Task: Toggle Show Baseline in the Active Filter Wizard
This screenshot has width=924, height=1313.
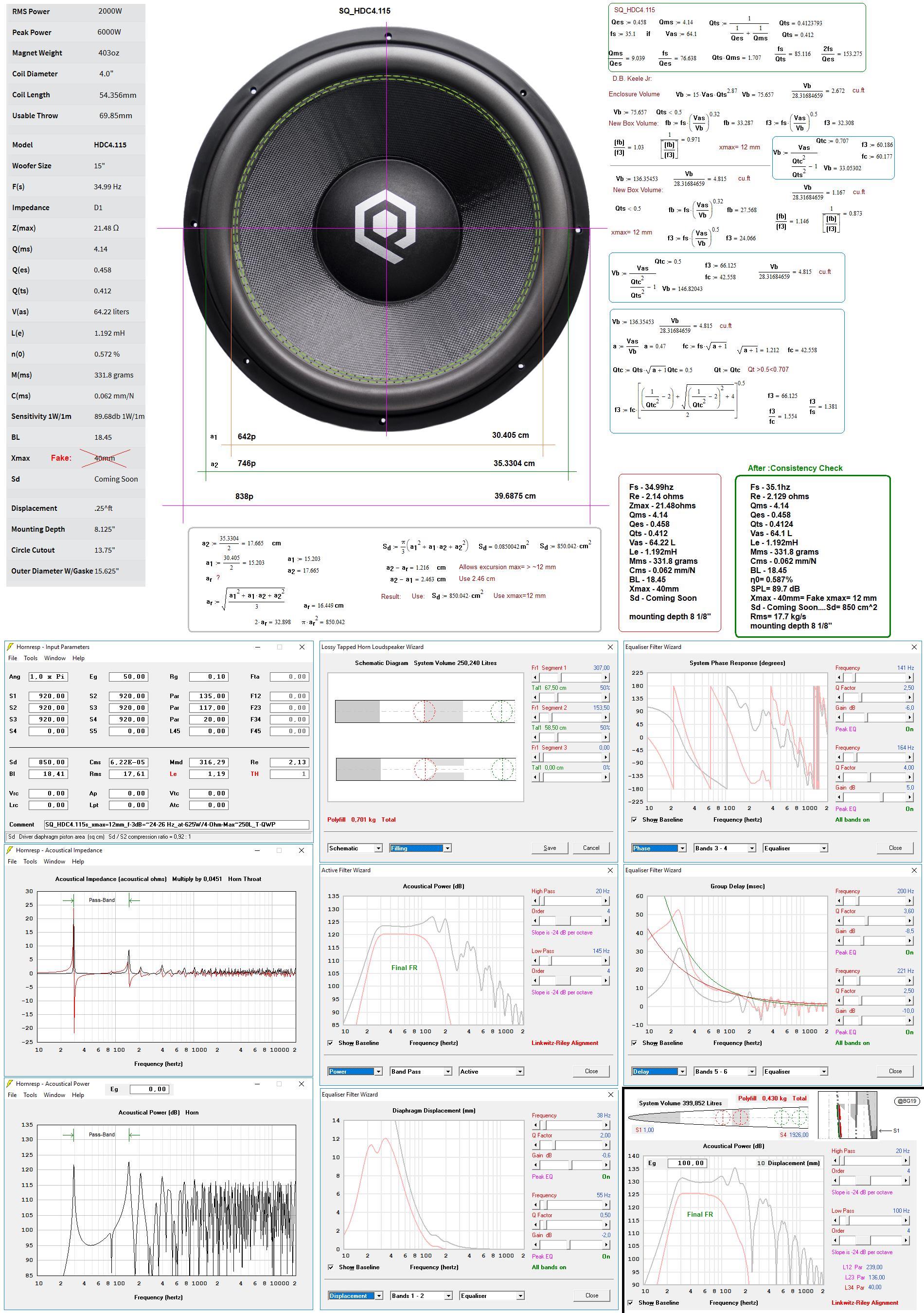Action: [x=330, y=1043]
